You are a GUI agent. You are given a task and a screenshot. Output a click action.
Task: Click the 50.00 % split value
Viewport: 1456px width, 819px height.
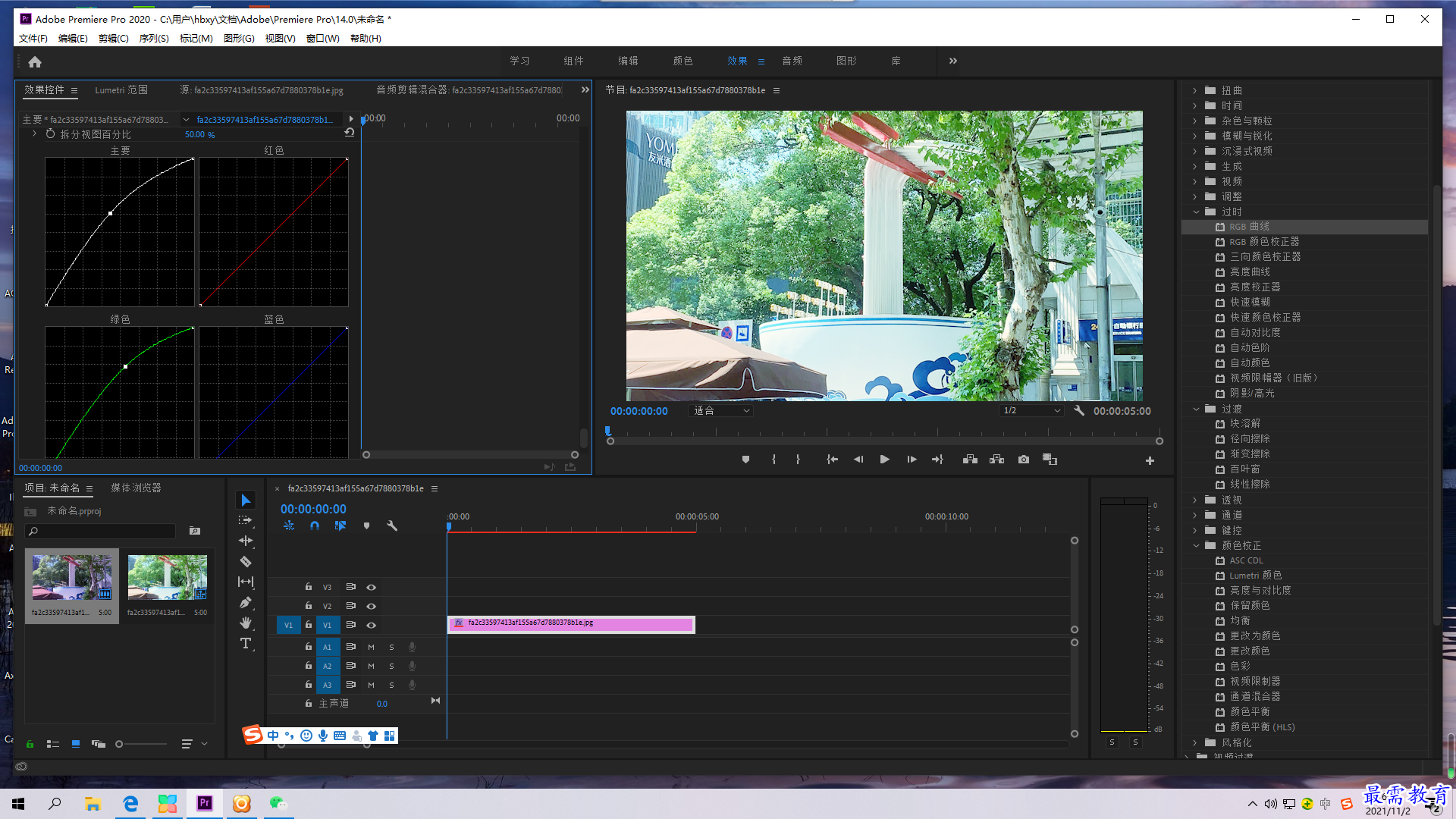pyautogui.click(x=199, y=134)
